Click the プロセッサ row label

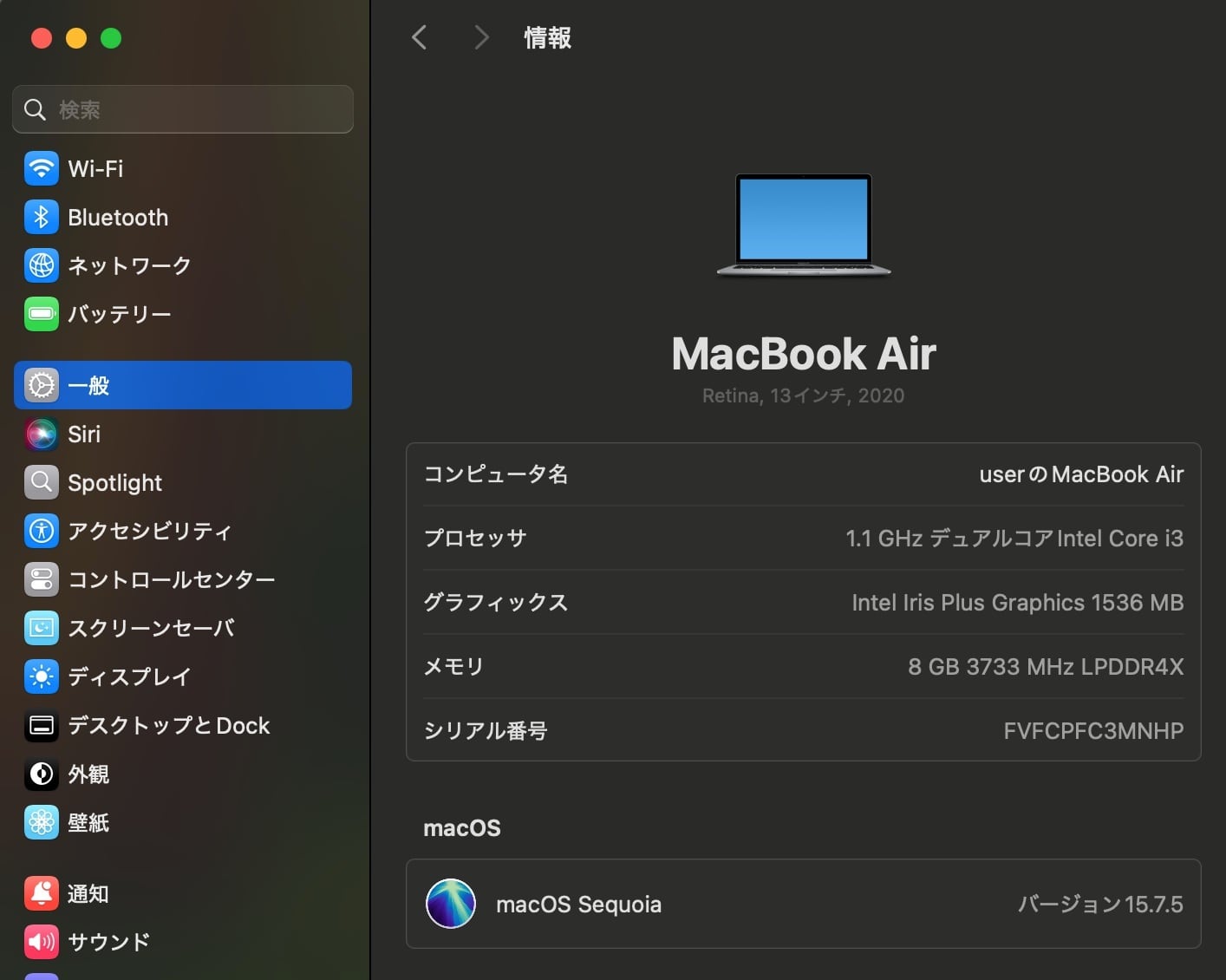coord(475,539)
